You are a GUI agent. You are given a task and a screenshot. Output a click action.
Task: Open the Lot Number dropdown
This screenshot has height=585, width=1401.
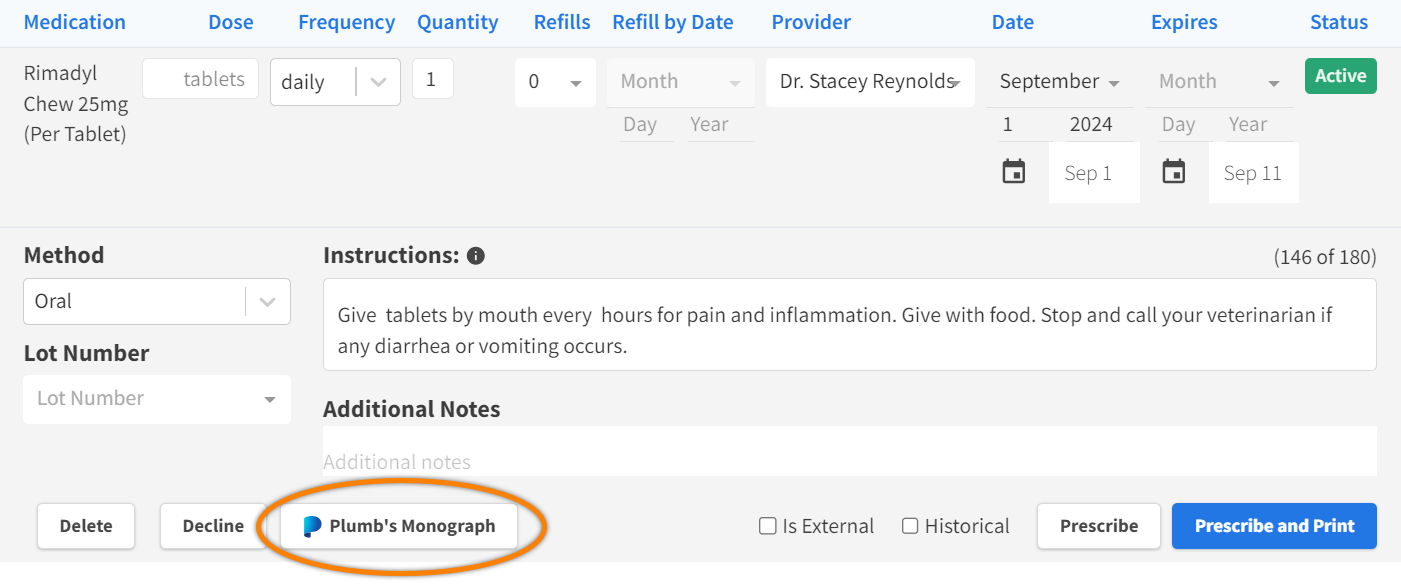pos(157,399)
